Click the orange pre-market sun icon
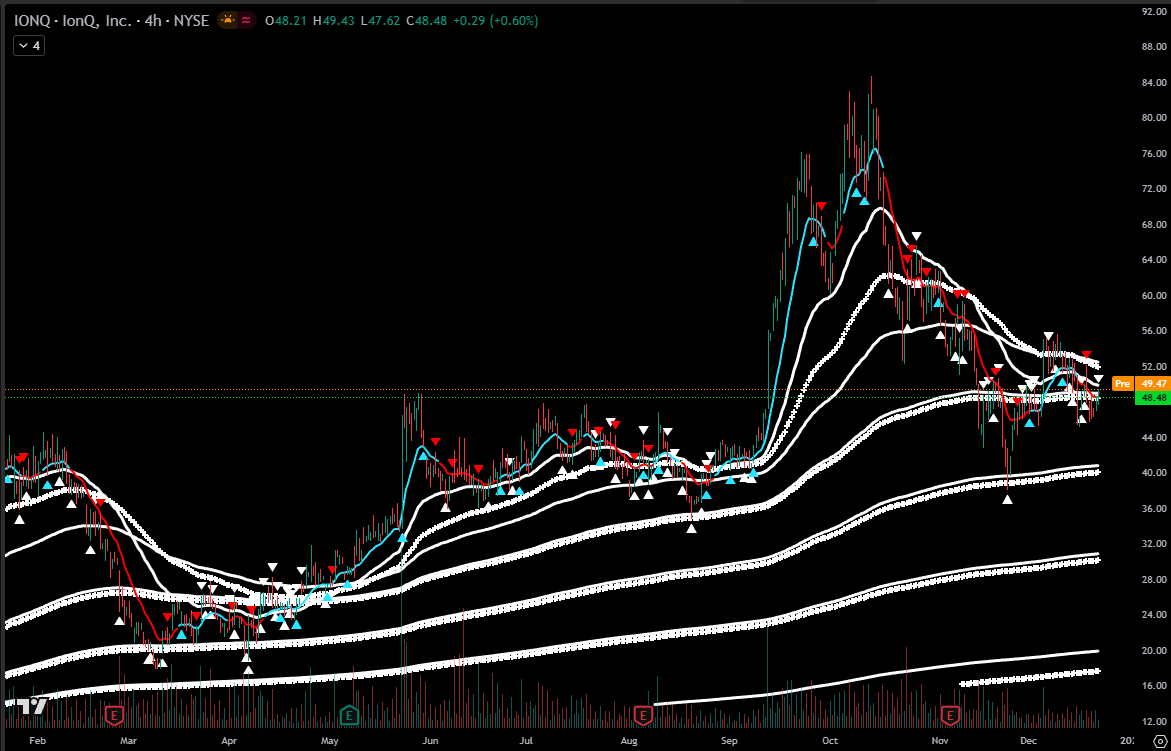The height and width of the screenshot is (751, 1171). (x=228, y=20)
